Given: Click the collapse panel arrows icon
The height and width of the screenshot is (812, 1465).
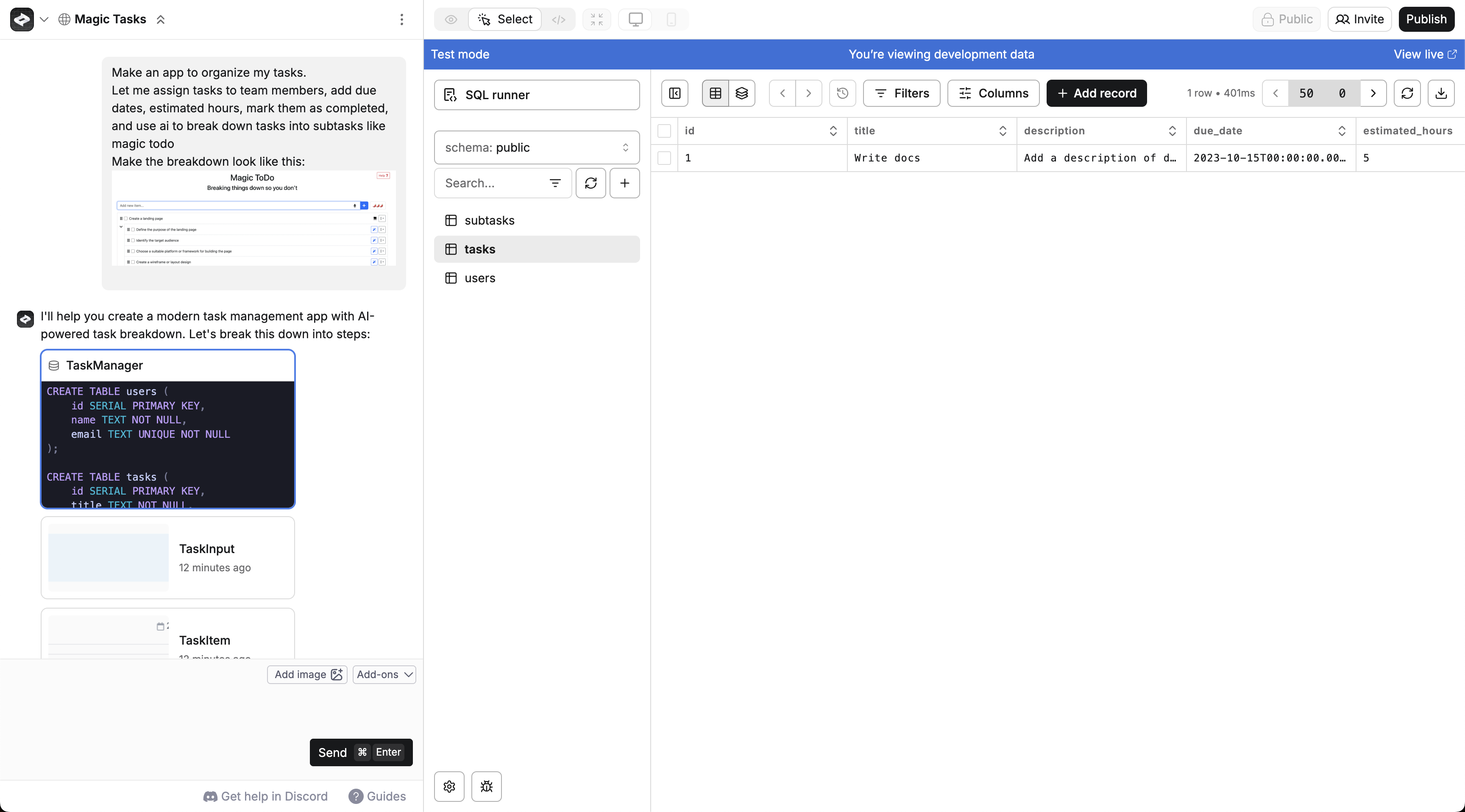Looking at the screenshot, I should click(x=596, y=19).
